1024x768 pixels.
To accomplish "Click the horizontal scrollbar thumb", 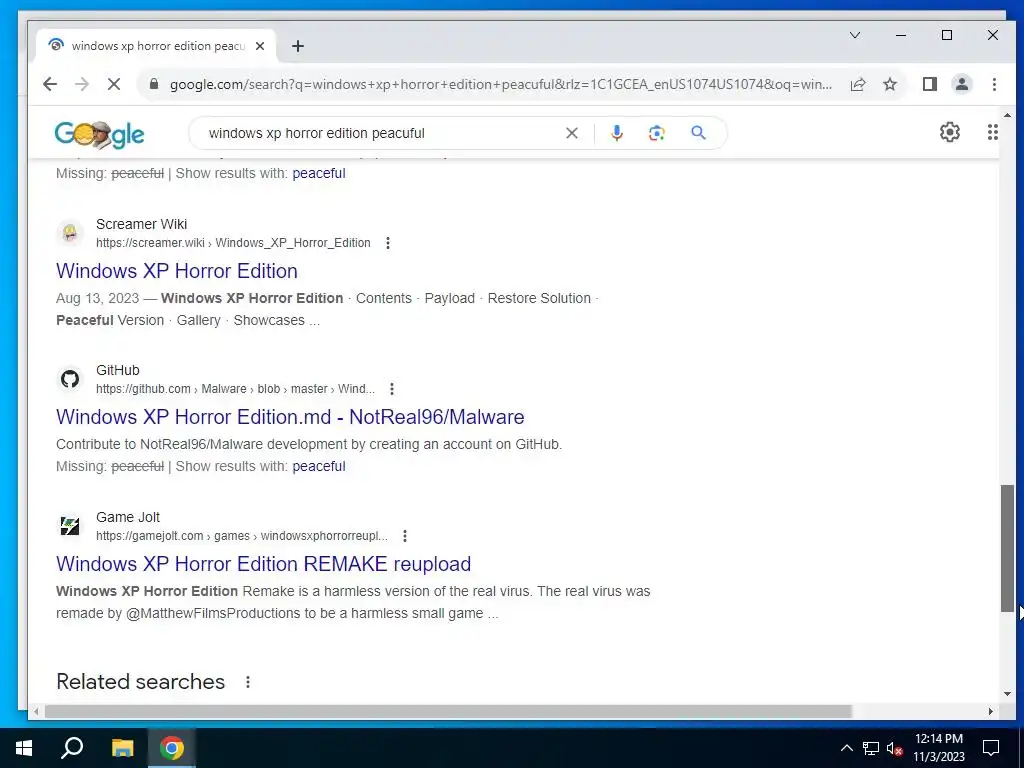I will 448,711.
